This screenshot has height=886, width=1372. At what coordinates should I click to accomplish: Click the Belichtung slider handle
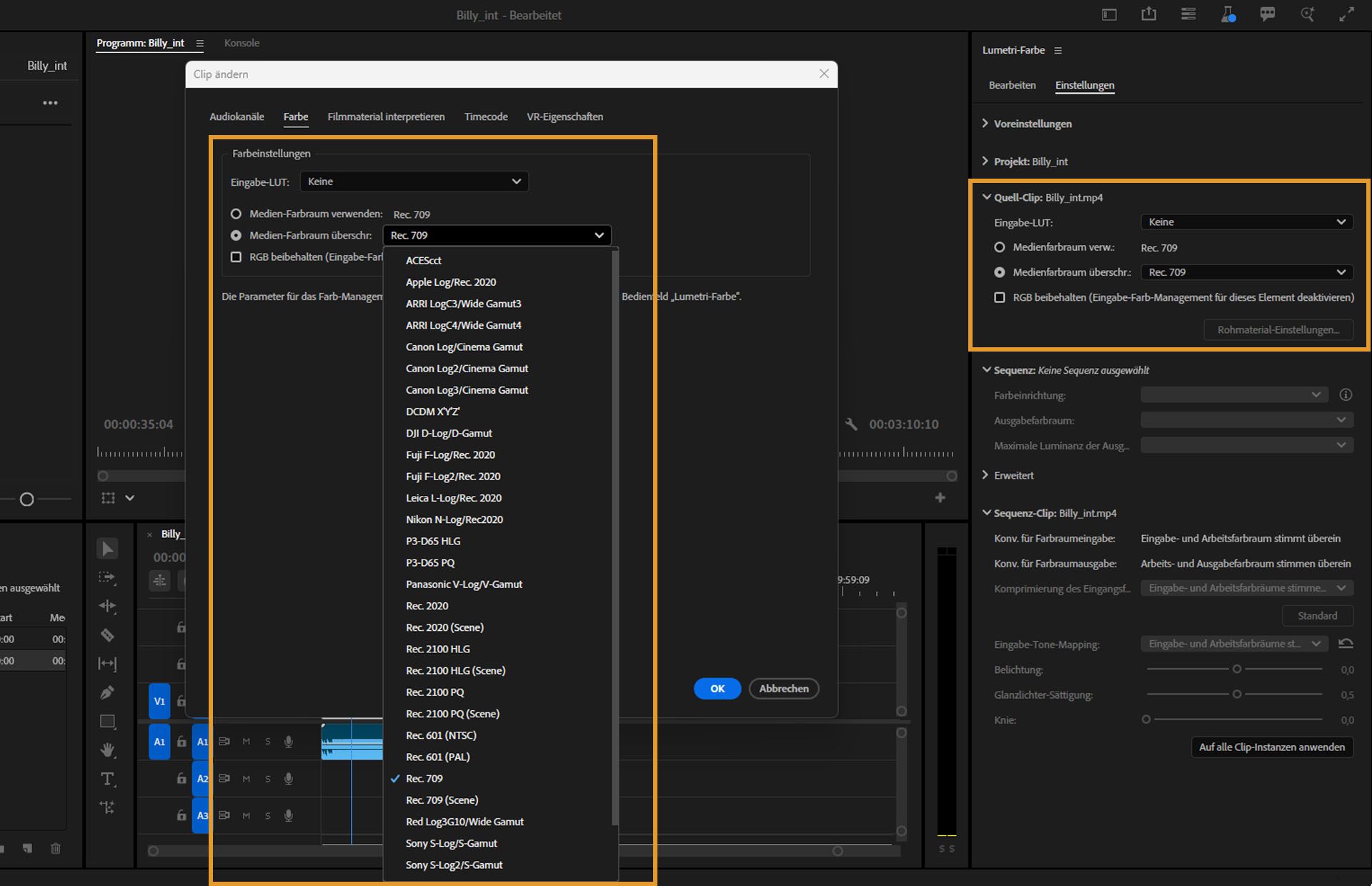pyautogui.click(x=1237, y=670)
